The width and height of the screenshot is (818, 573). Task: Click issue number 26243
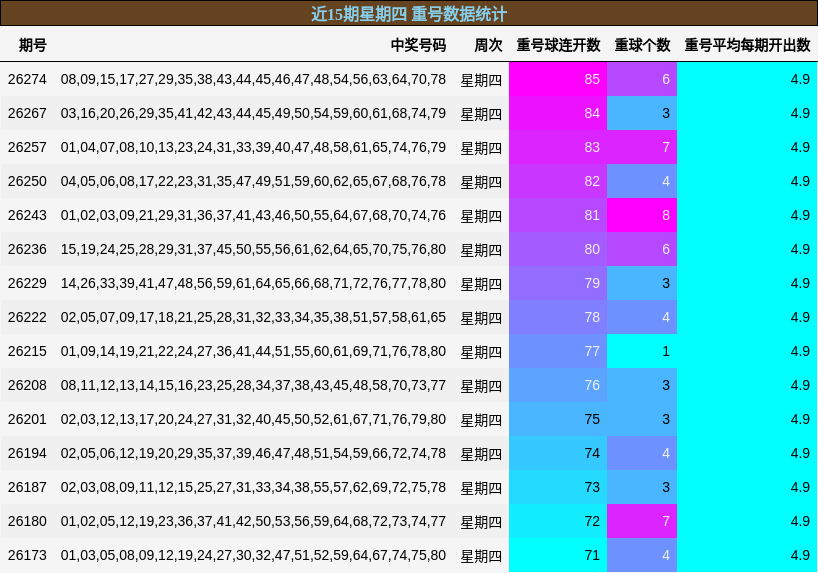(27, 215)
